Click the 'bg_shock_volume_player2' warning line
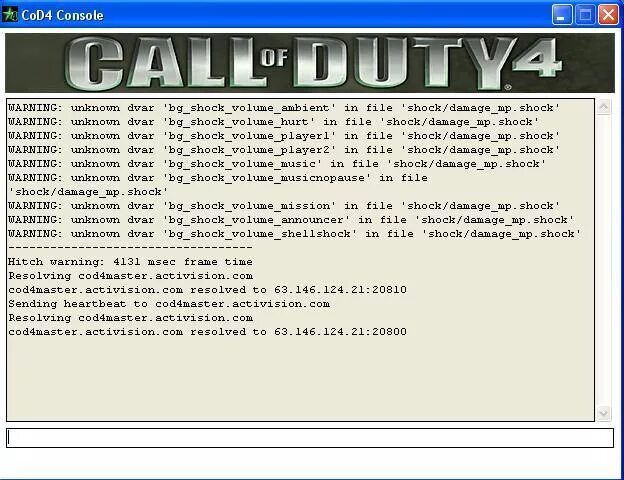 click(x=284, y=150)
